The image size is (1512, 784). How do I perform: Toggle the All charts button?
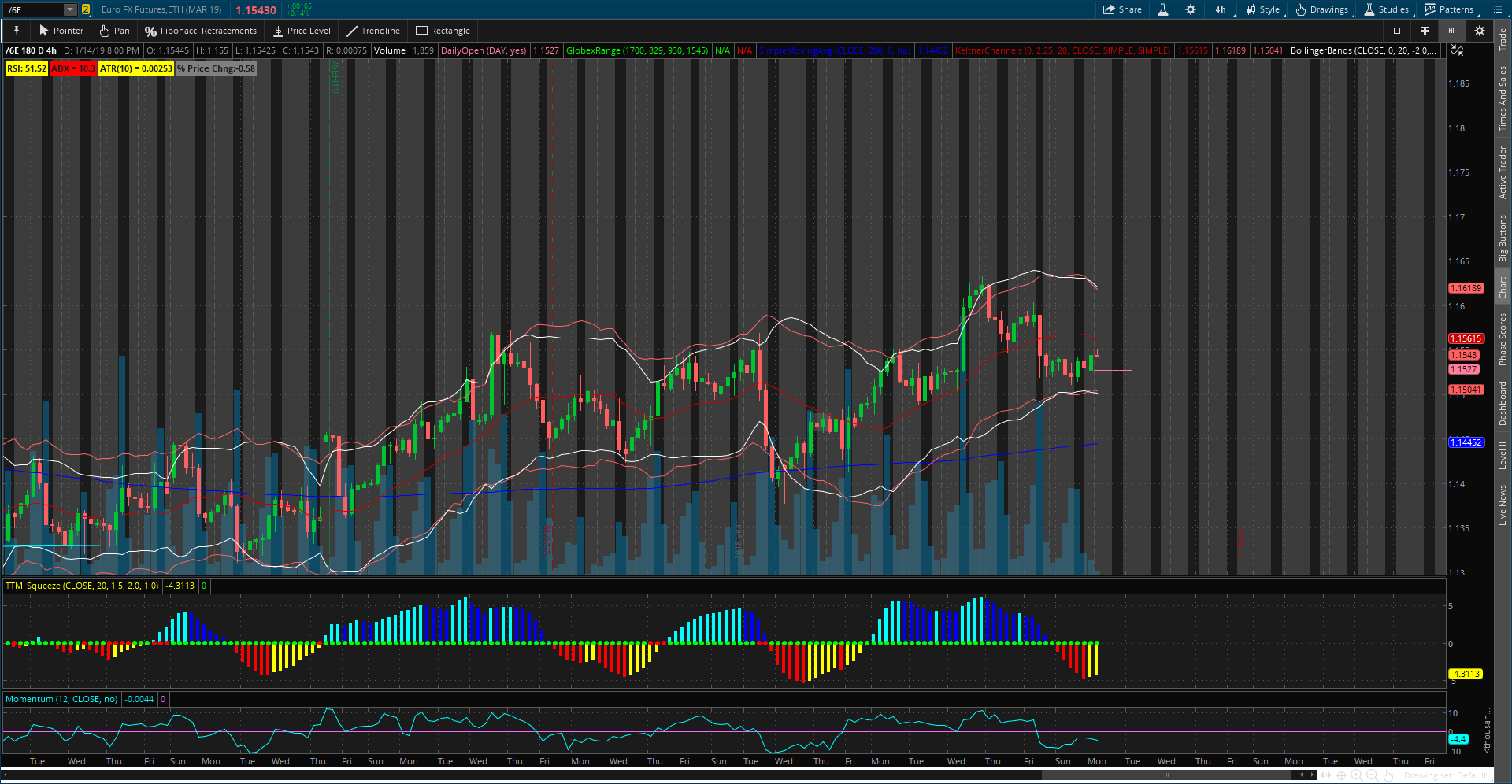1452,31
